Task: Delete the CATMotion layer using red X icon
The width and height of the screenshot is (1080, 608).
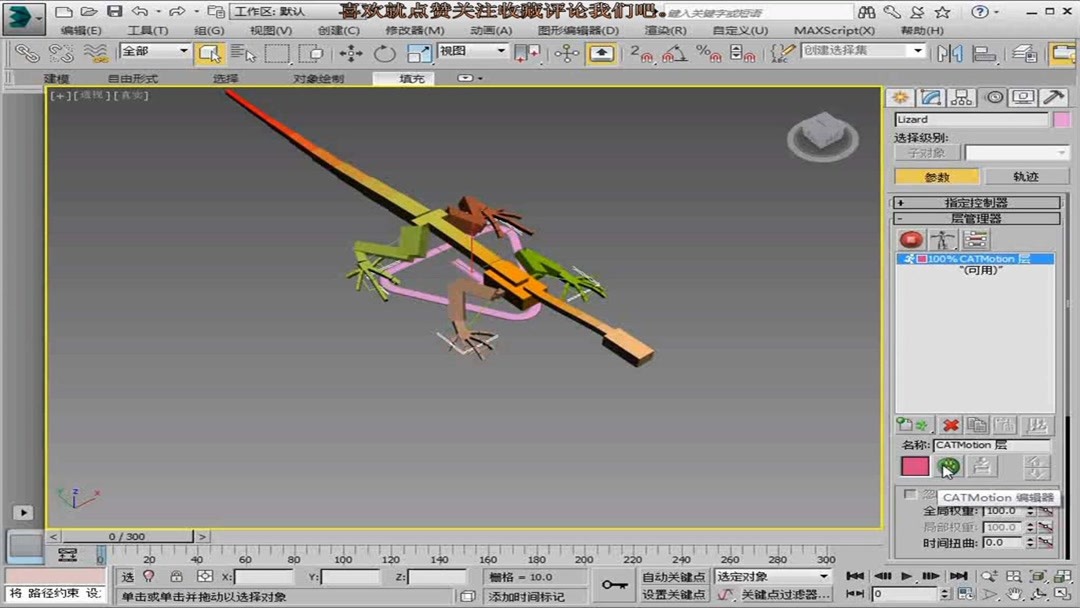Action: (950, 425)
